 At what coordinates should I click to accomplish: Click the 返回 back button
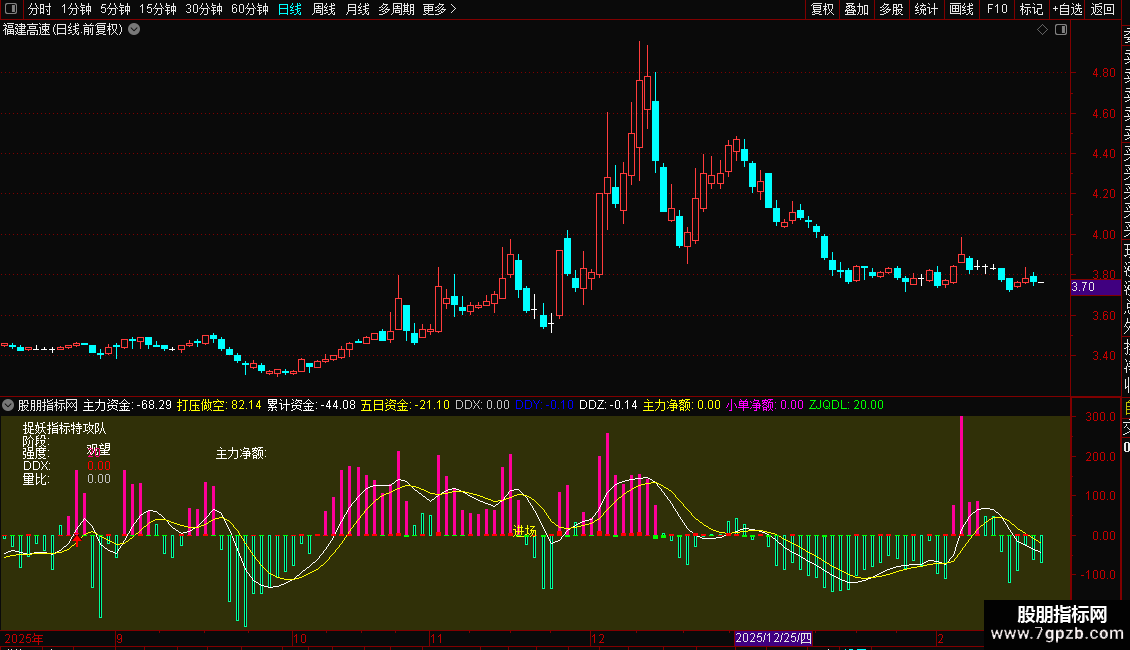1103,9
